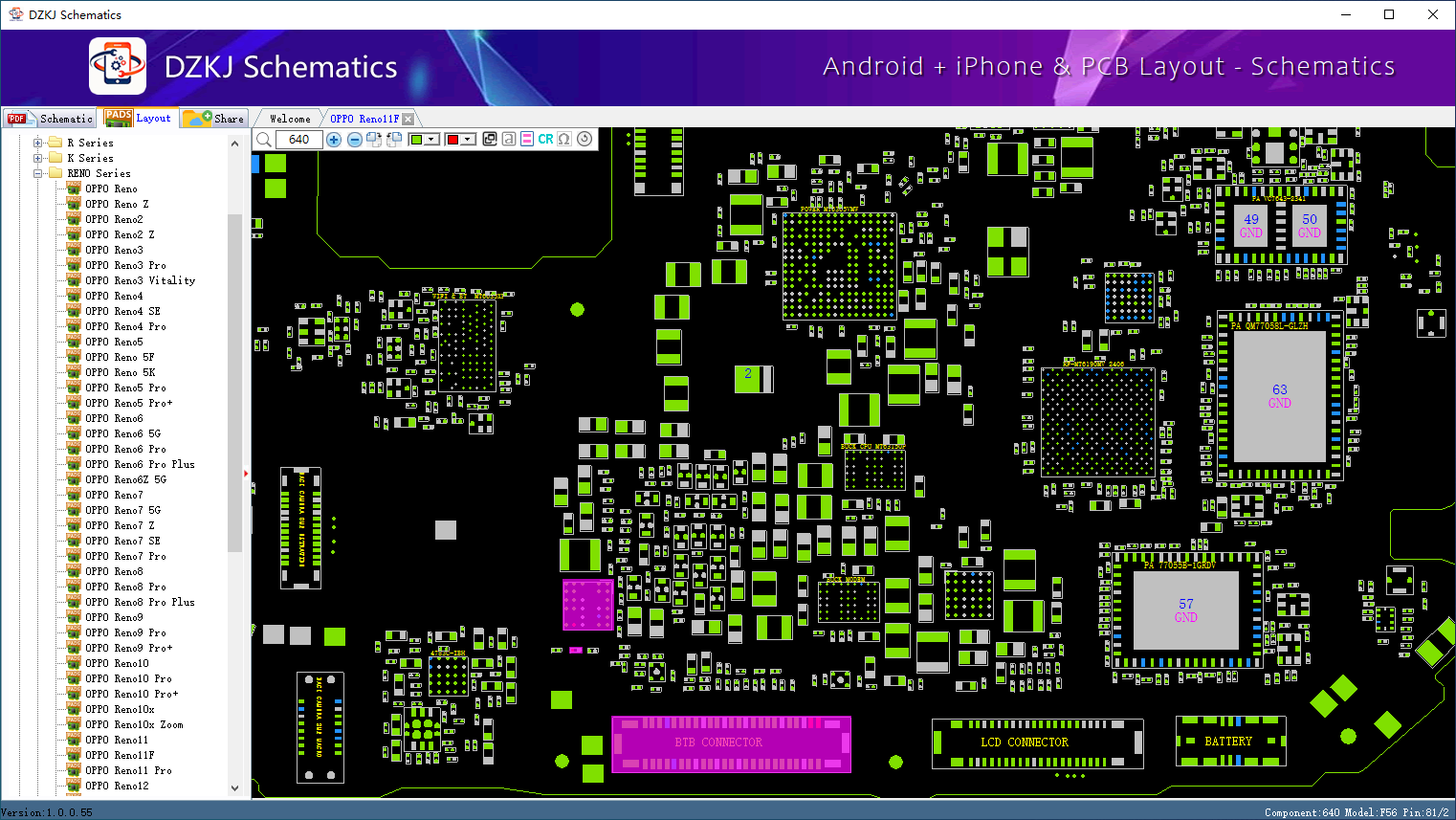Open the green color dropdown arrow
The height and width of the screenshot is (820, 1456).
431,140
